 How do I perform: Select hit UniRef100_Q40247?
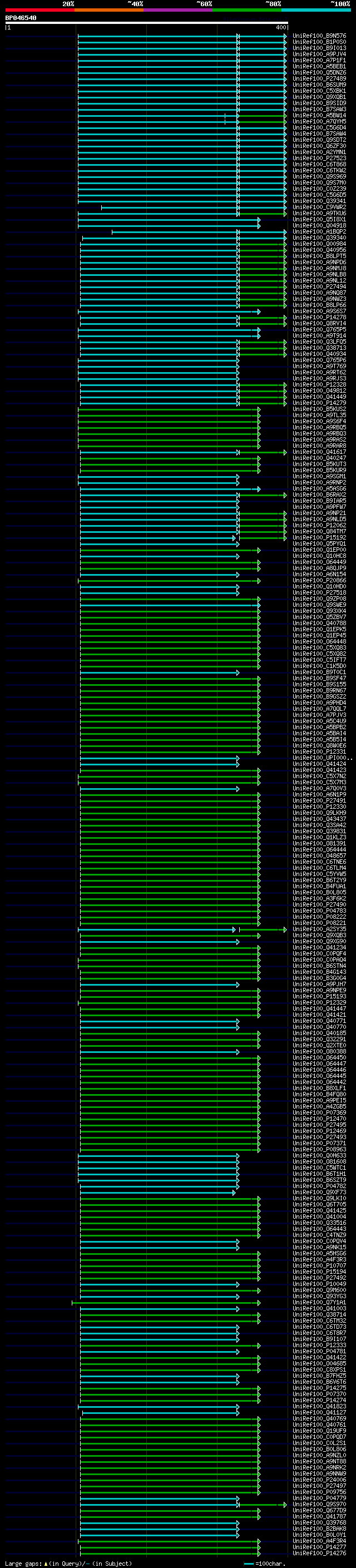click(x=319, y=458)
